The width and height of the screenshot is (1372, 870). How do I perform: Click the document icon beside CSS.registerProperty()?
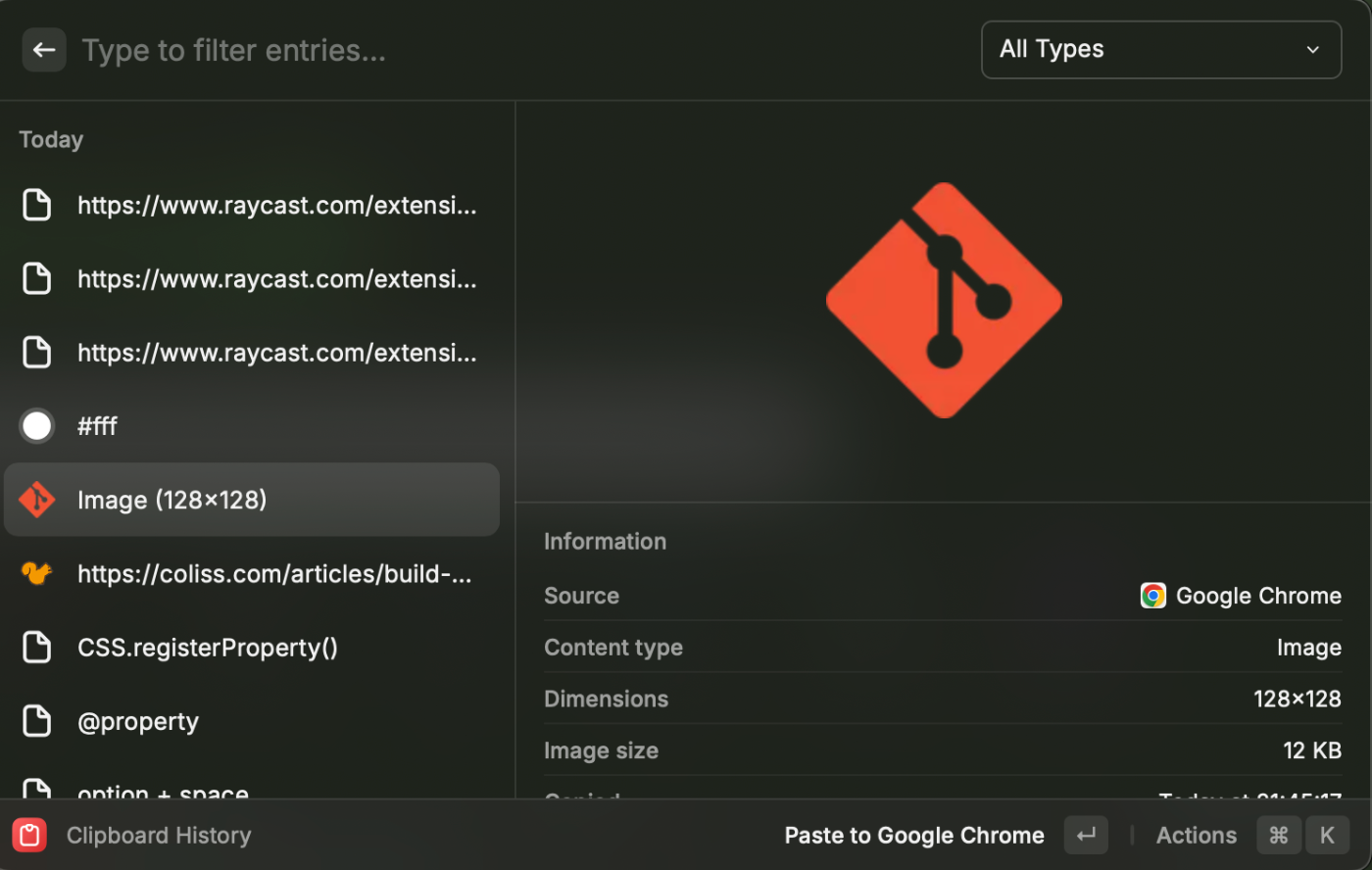(x=37, y=648)
